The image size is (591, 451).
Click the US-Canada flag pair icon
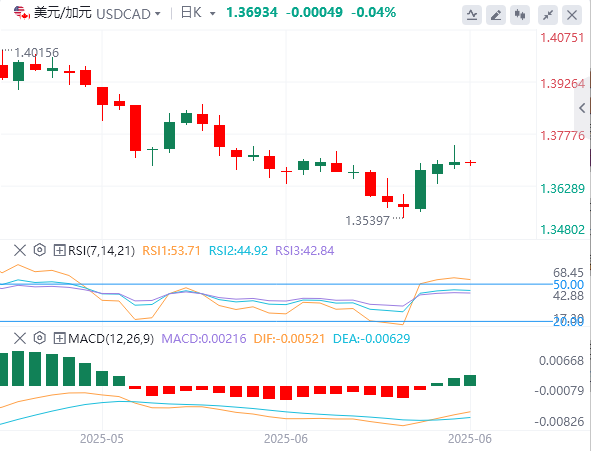tap(21, 13)
